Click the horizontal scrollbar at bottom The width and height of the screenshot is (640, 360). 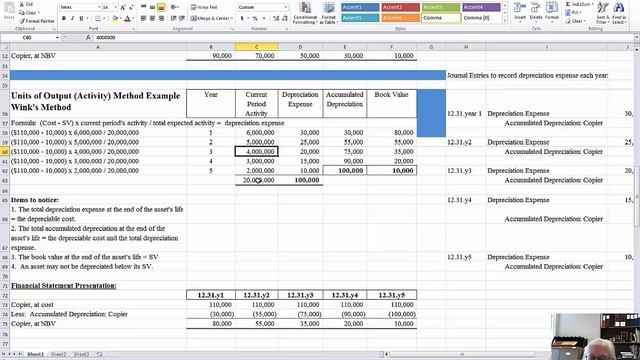click(461, 354)
